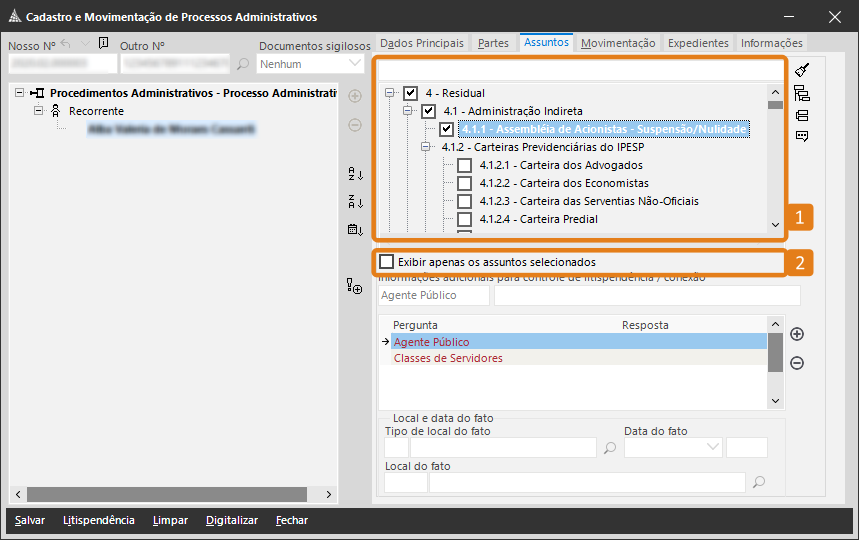Collapse the 4.1.2 Carteiras Previdenciárias node

pyautogui.click(x=425, y=147)
